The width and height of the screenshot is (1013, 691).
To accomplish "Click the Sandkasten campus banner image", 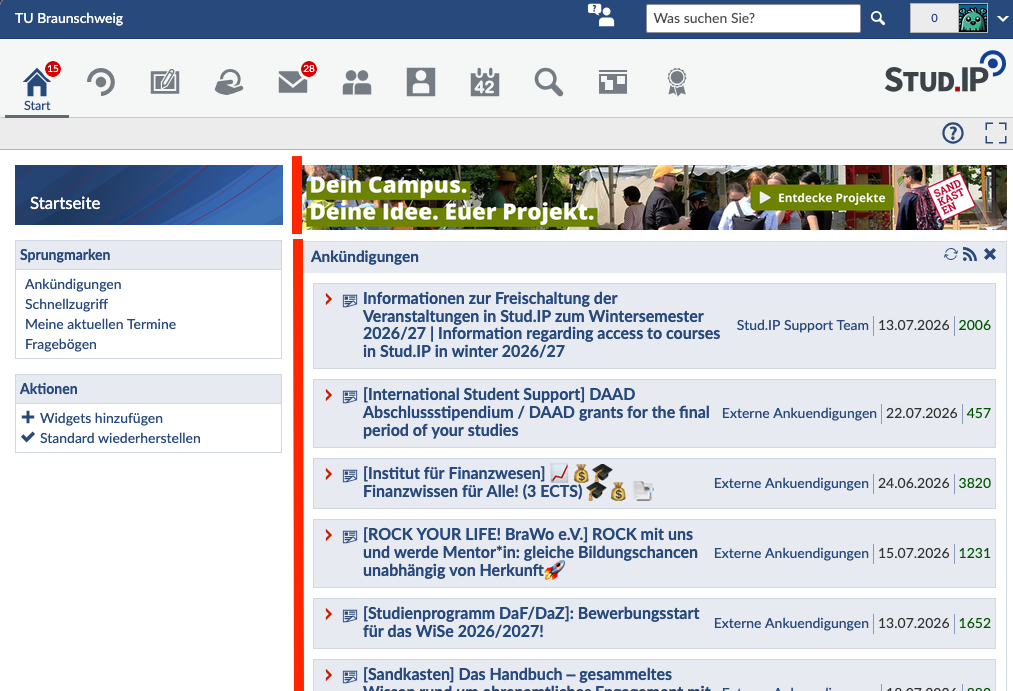I will (x=654, y=198).
